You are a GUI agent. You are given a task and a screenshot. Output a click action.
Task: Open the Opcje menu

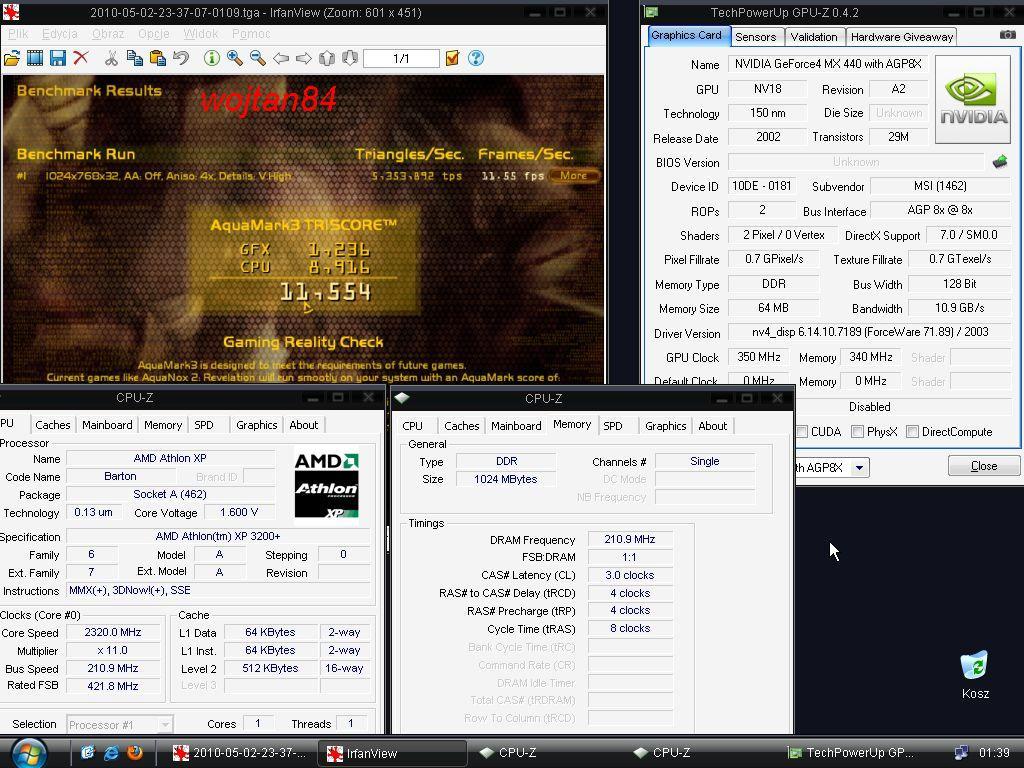[x=153, y=34]
